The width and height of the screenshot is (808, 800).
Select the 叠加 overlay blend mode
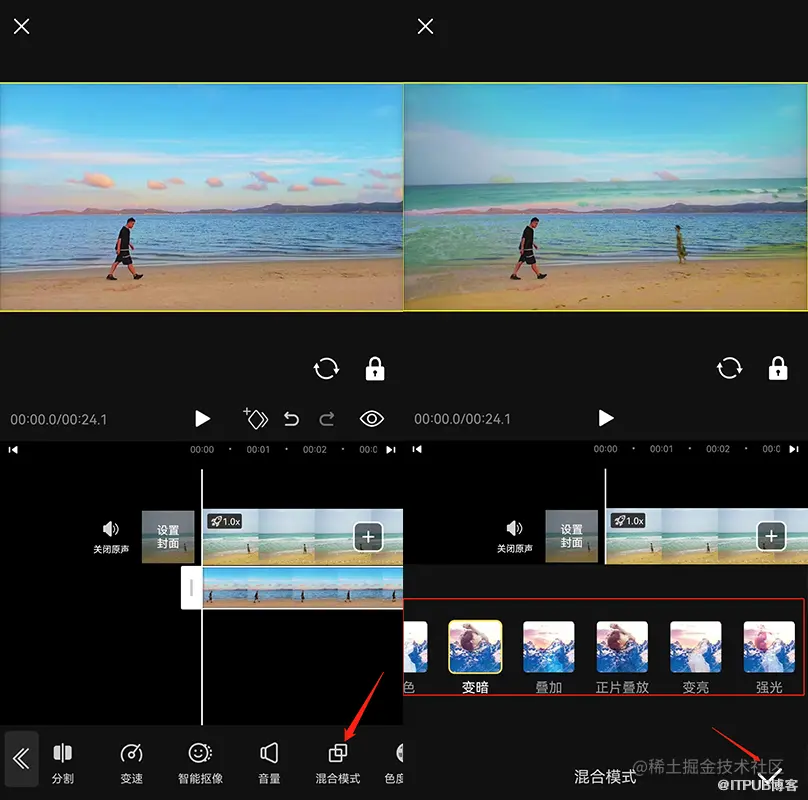click(x=549, y=658)
